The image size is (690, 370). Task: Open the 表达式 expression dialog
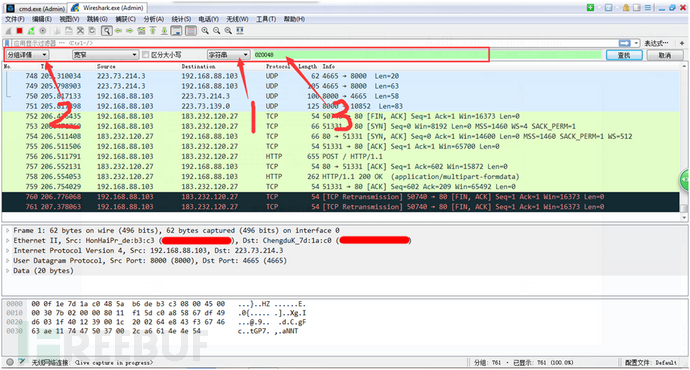click(x=656, y=43)
